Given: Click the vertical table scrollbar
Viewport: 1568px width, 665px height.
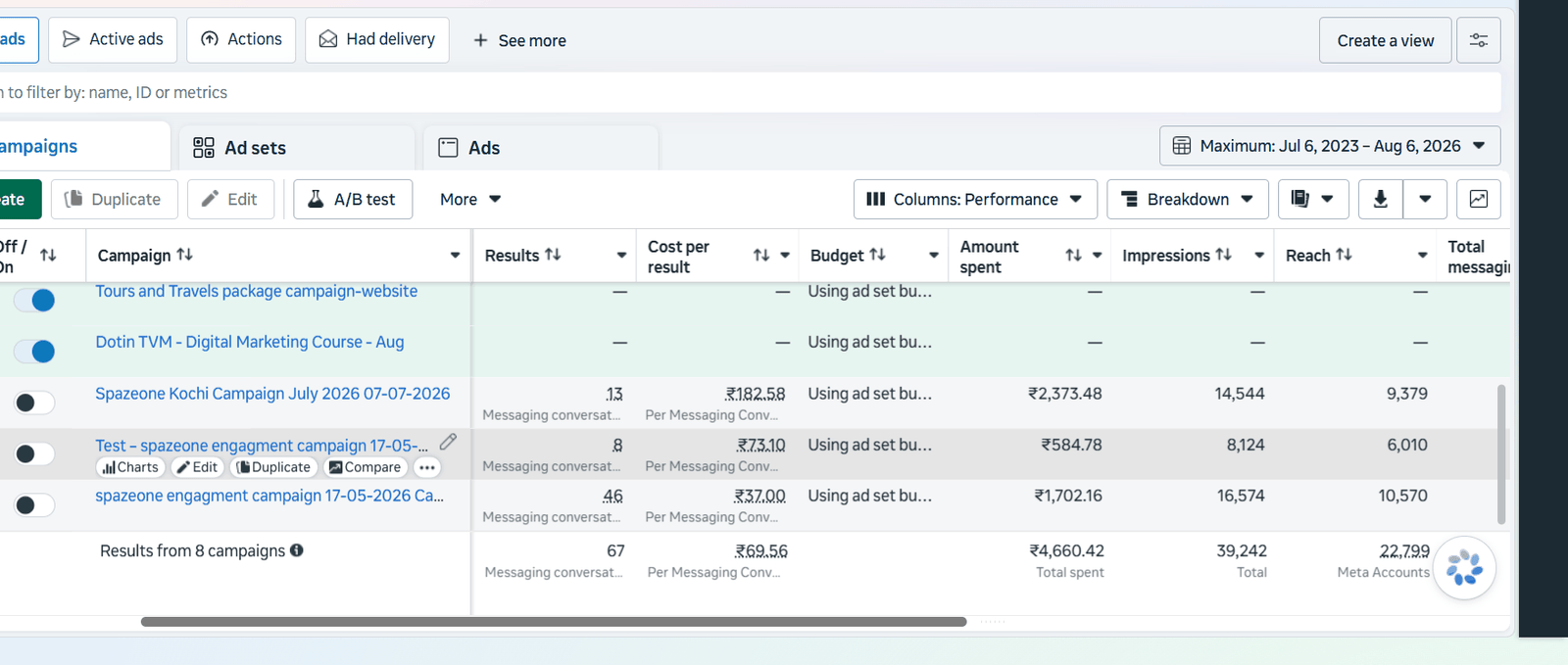Looking at the screenshot, I should click(1500, 453).
